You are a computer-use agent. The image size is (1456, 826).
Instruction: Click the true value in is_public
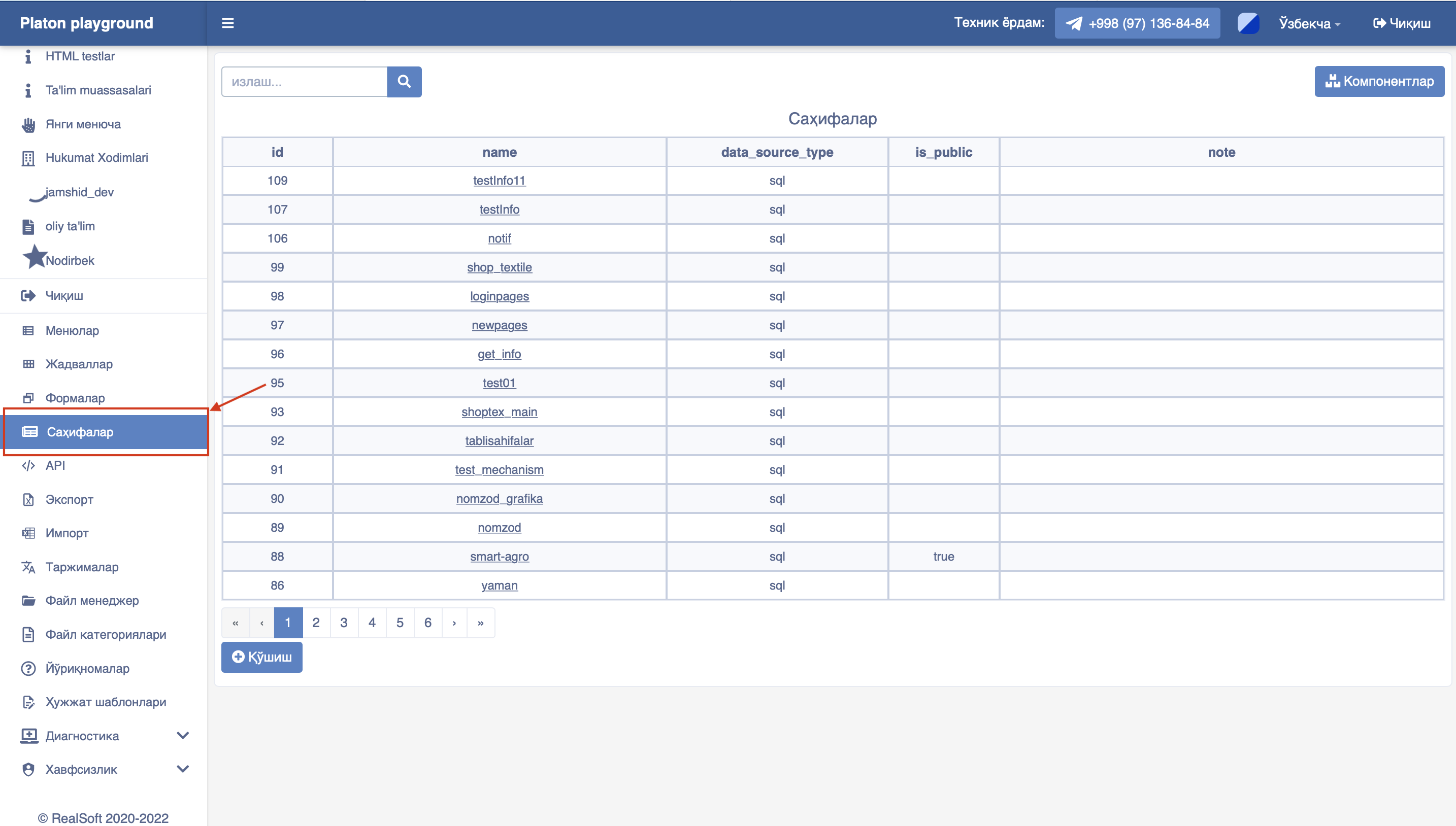point(943,557)
